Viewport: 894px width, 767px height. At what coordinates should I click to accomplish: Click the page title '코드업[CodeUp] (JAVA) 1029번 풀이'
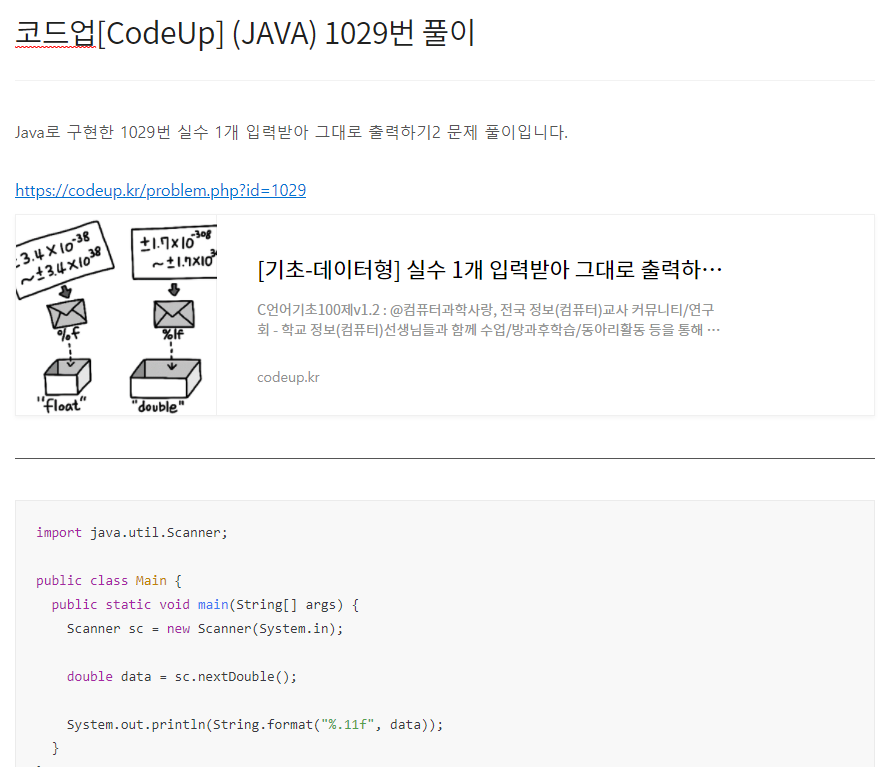pyautogui.click(x=245, y=33)
